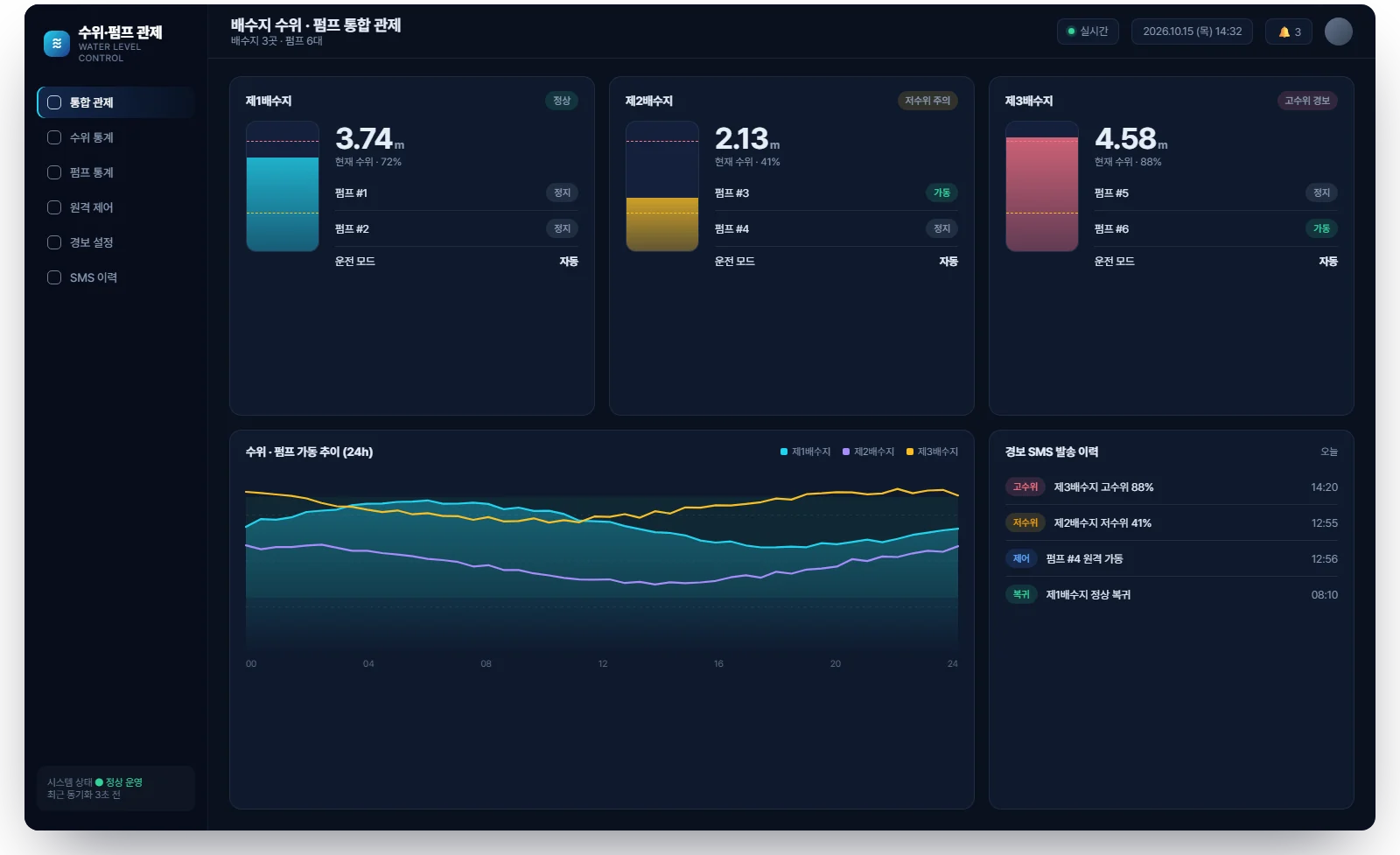Viewport: 1400px width, 855px height.
Task: Toggle 펌프 #5 정지 status pill
Action: [1321, 193]
